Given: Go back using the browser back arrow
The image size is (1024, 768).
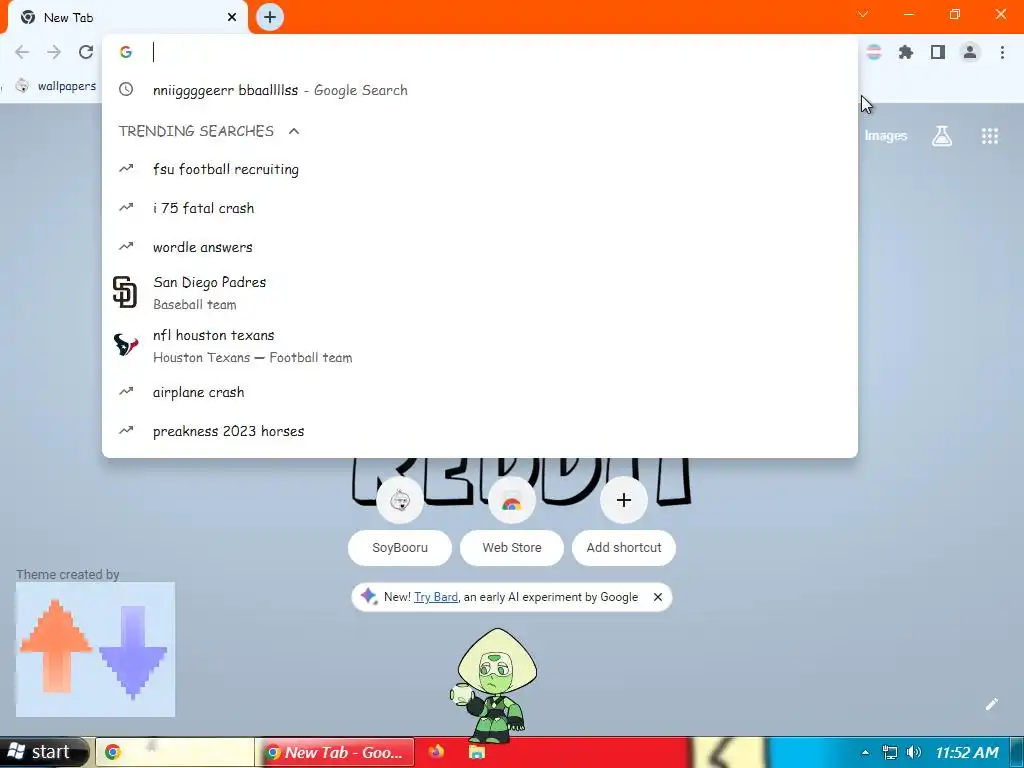Looking at the screenshot, I should click(22, 52).
